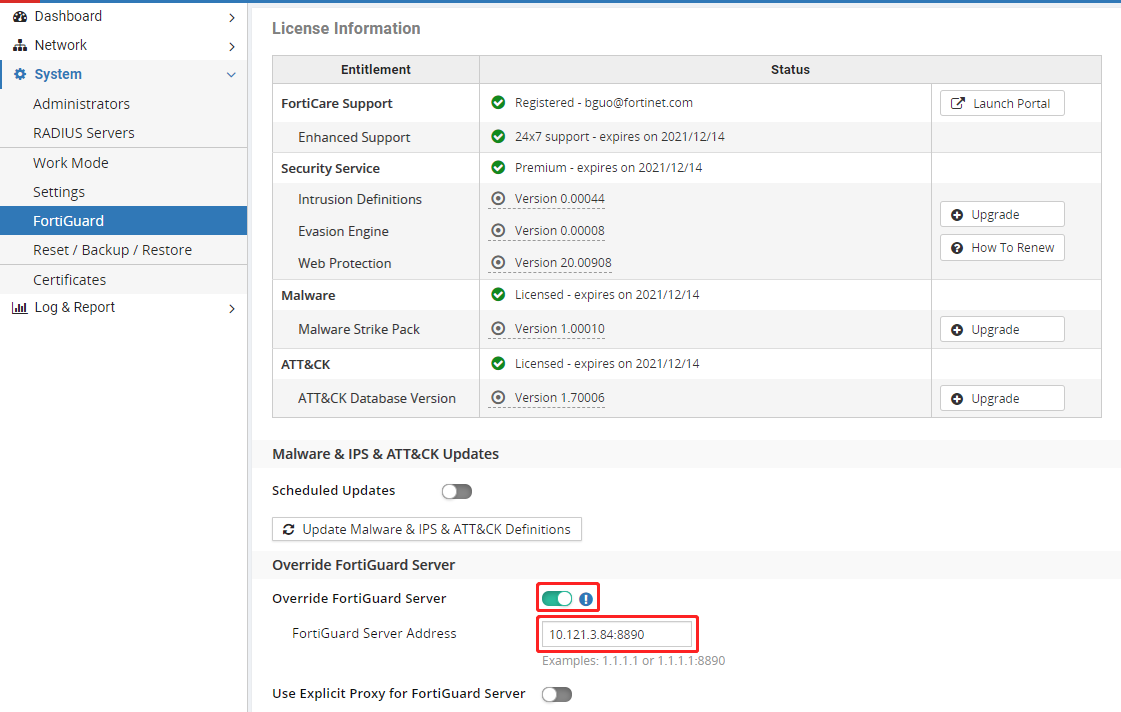Click the FortiGuard Server Address field
Image resolution: width=1121 pixels, height=712 pixels.
coord(617,635)
